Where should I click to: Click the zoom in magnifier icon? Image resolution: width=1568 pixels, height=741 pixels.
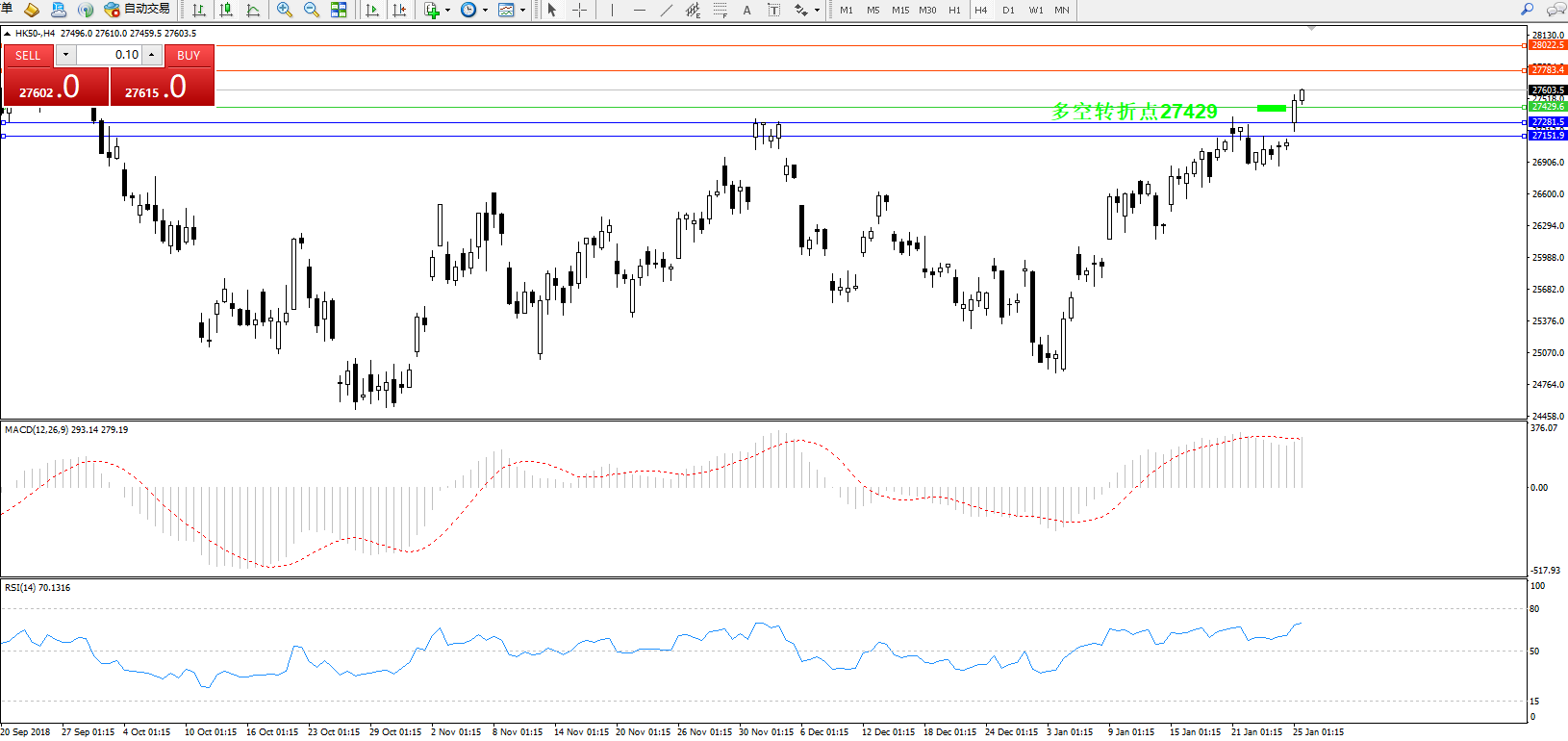click(x=285, y=10)
